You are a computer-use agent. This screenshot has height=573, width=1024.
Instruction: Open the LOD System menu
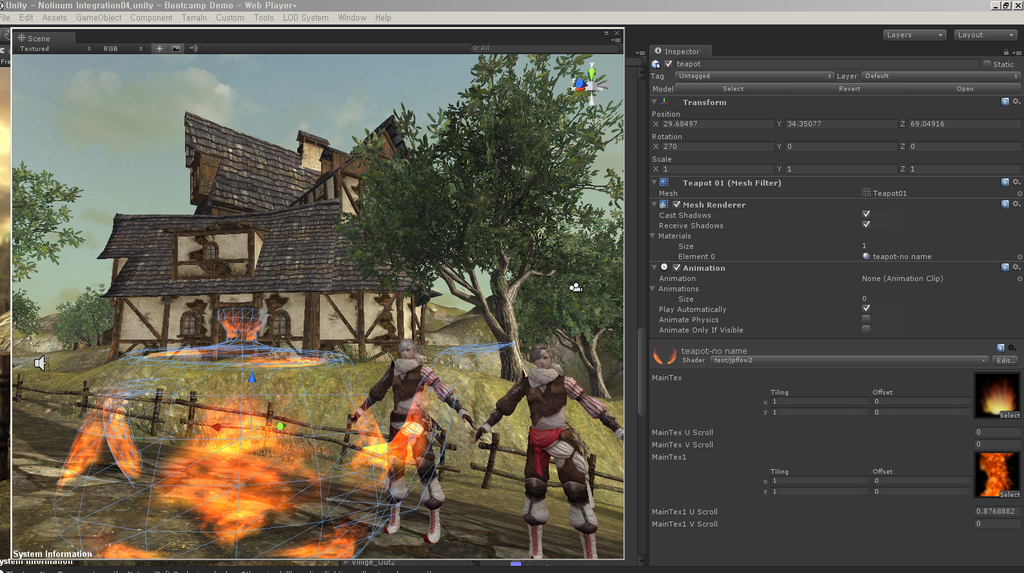[306, 18]
